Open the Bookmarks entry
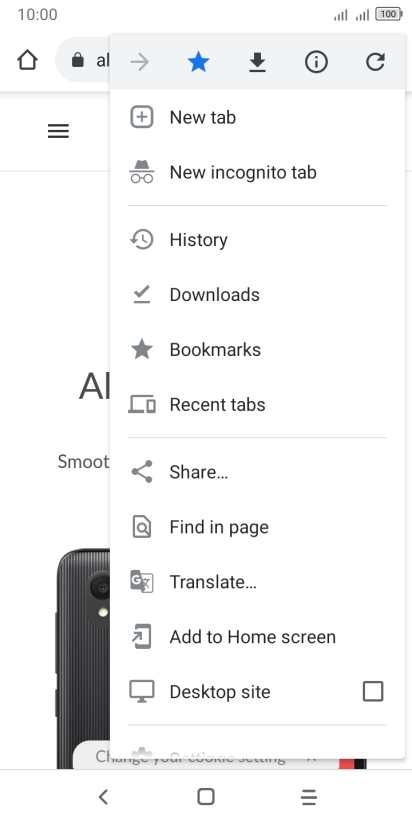Screen dimensions: 412x824 tap(258, 349)
